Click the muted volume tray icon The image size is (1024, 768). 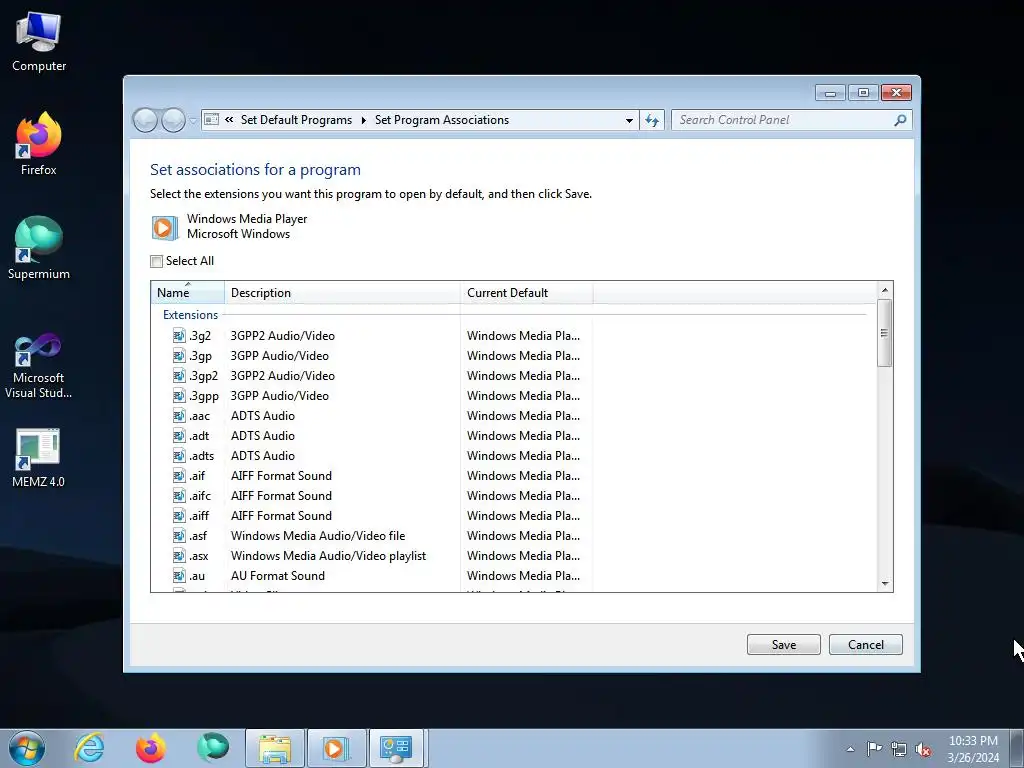[x=923, y=749]
